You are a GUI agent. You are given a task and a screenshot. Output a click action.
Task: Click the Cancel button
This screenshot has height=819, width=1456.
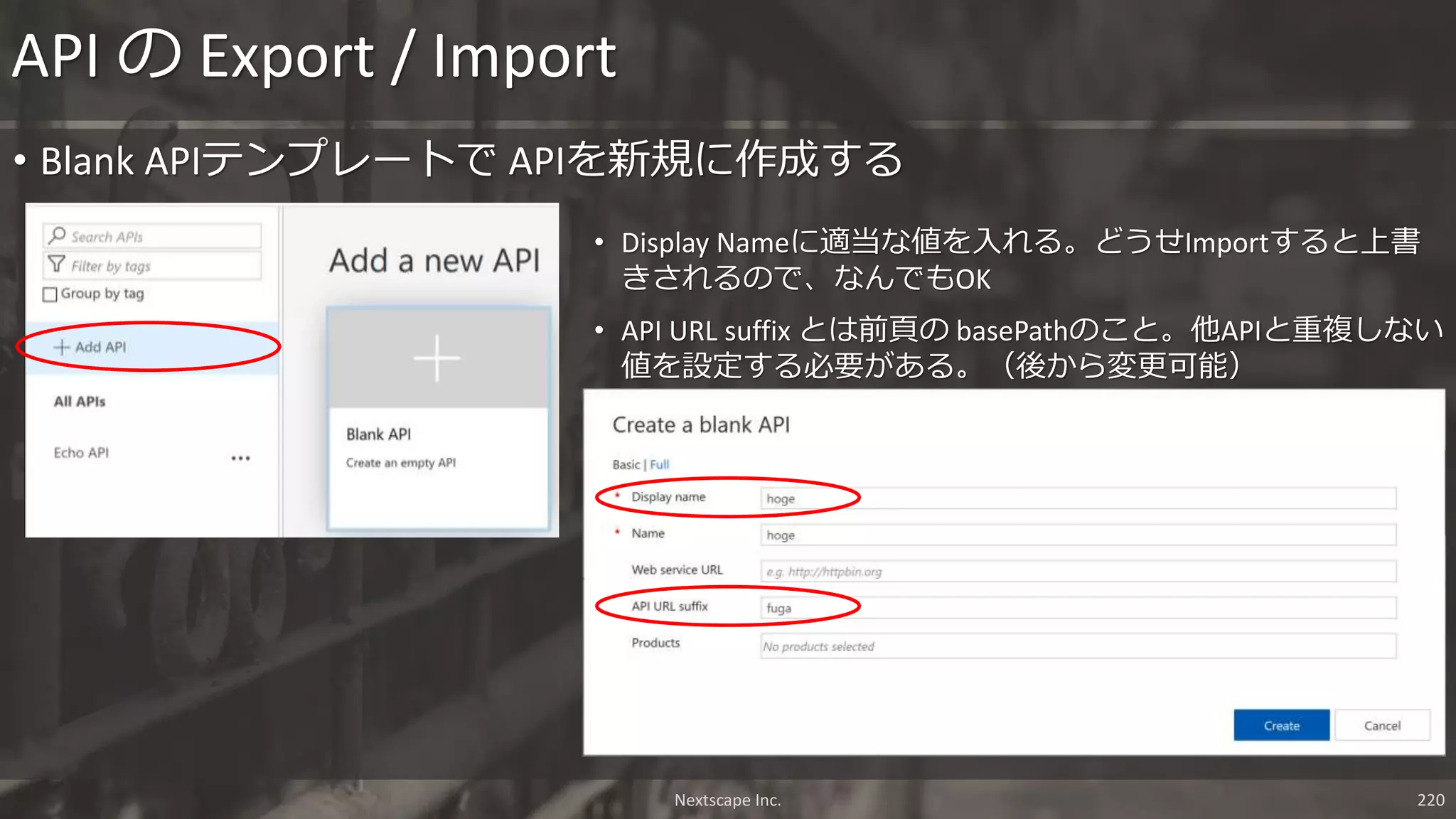[1382, 725]
